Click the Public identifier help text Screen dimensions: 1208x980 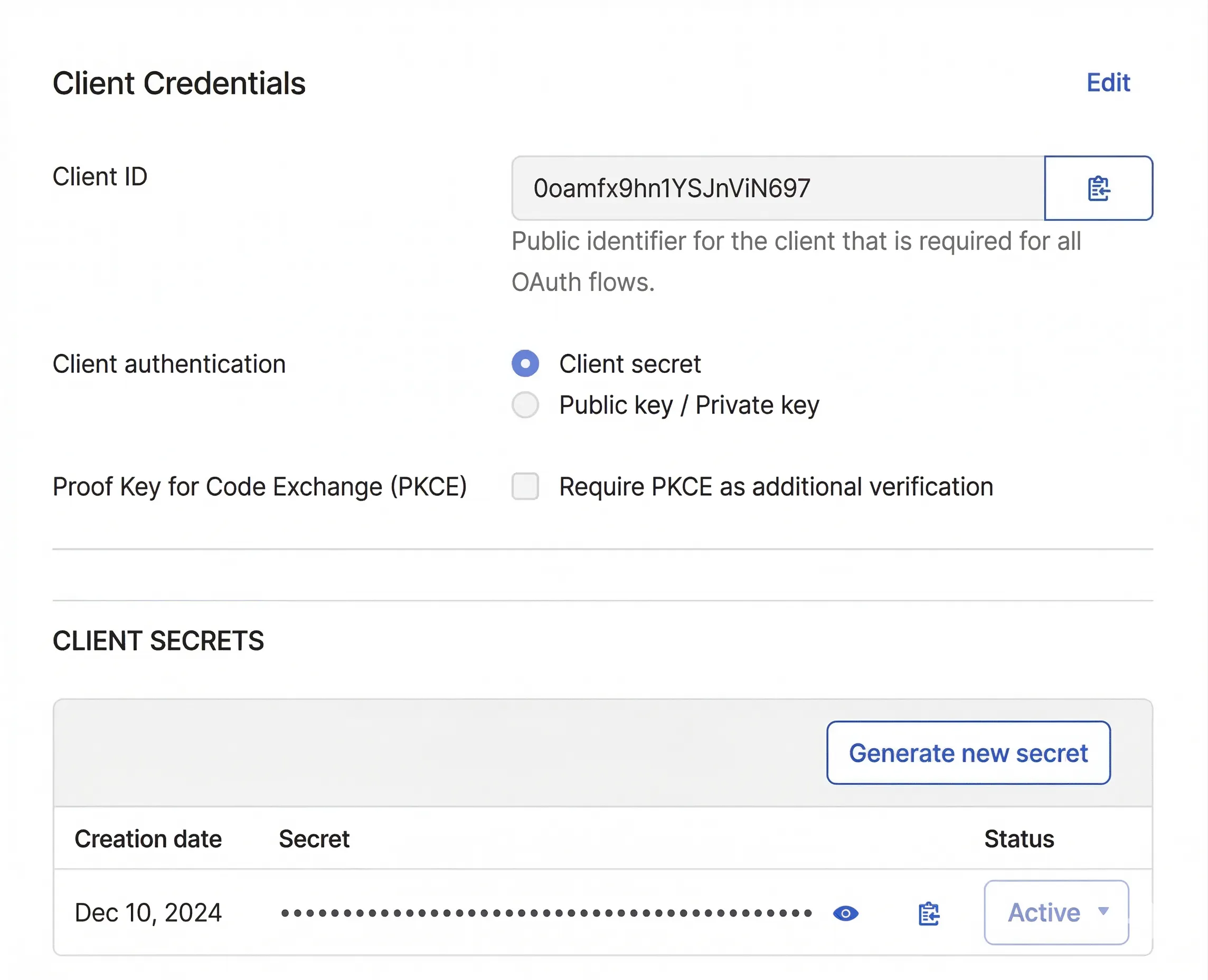point(796,261)
